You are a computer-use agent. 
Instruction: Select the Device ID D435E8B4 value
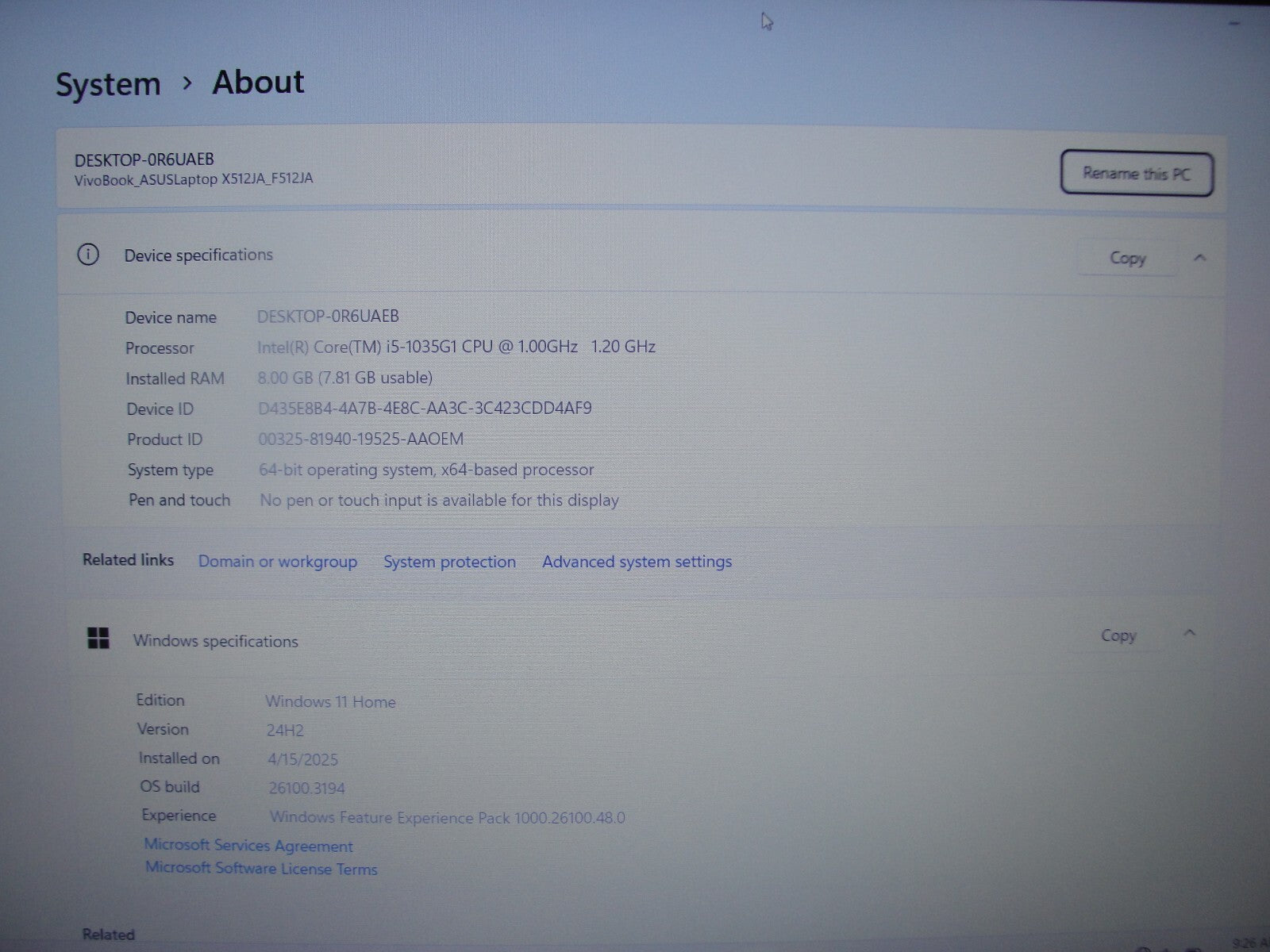tap(425, 408)
